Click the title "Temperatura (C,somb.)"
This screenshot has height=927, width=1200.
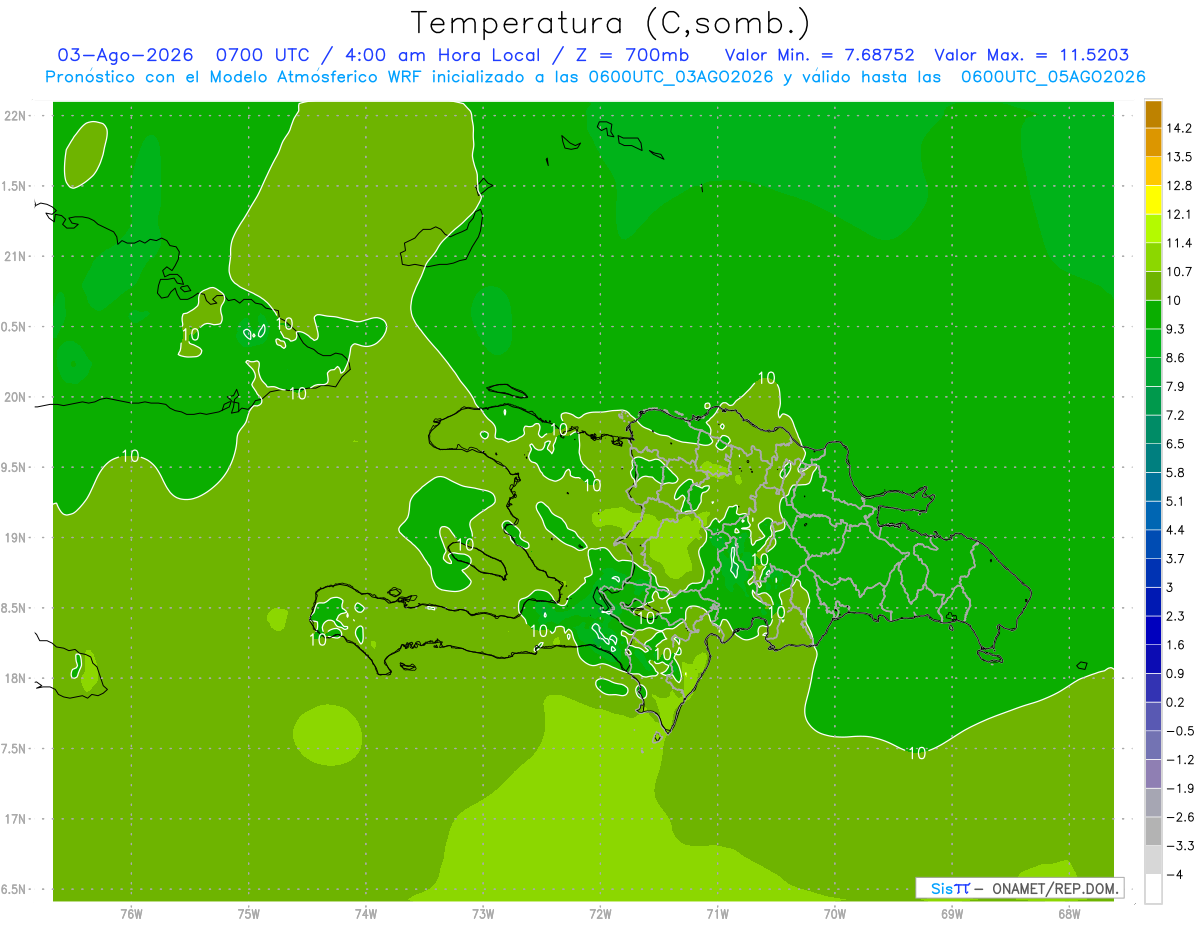click(611, 23)
